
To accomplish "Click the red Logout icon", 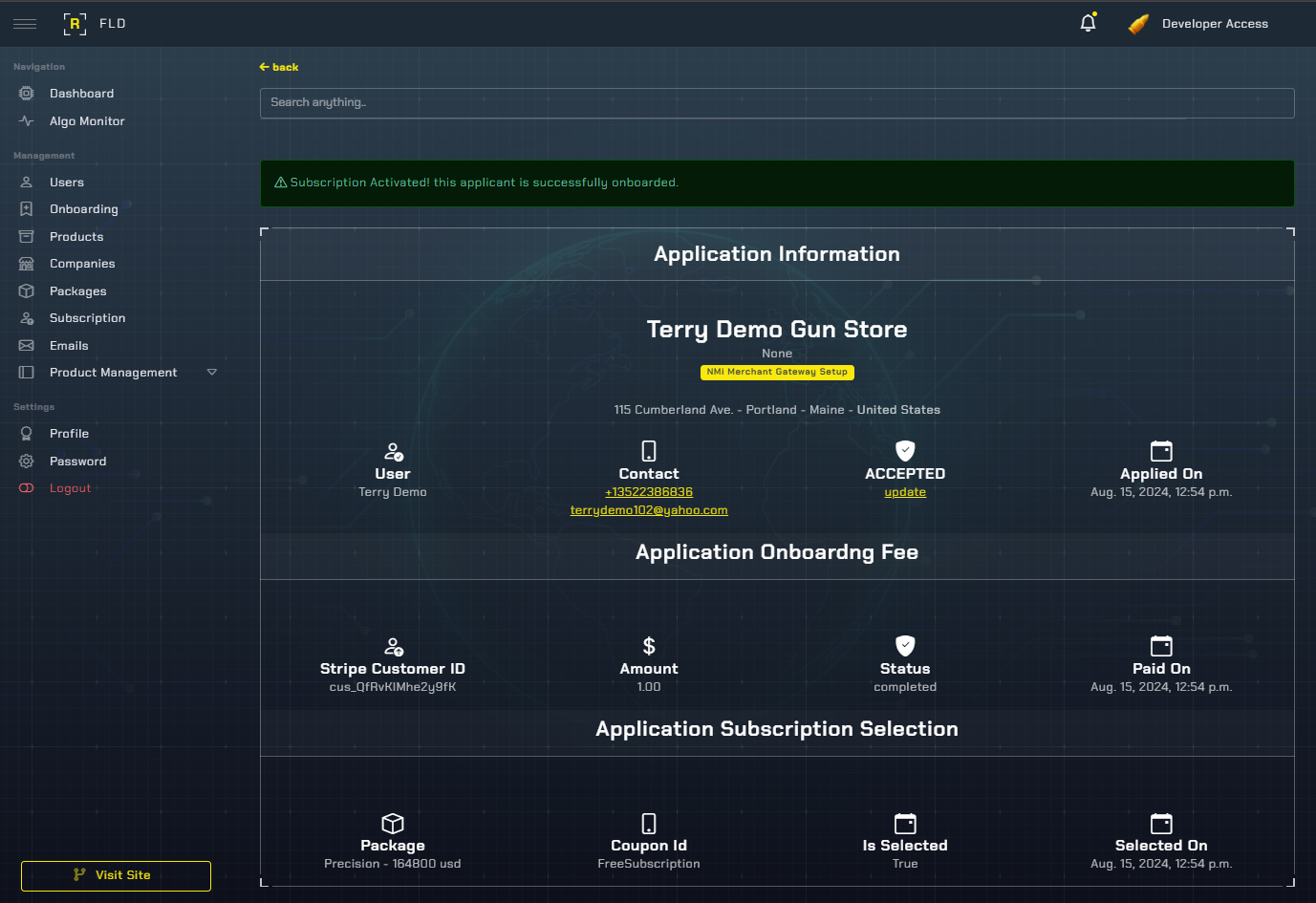I will tap(27, 488).
